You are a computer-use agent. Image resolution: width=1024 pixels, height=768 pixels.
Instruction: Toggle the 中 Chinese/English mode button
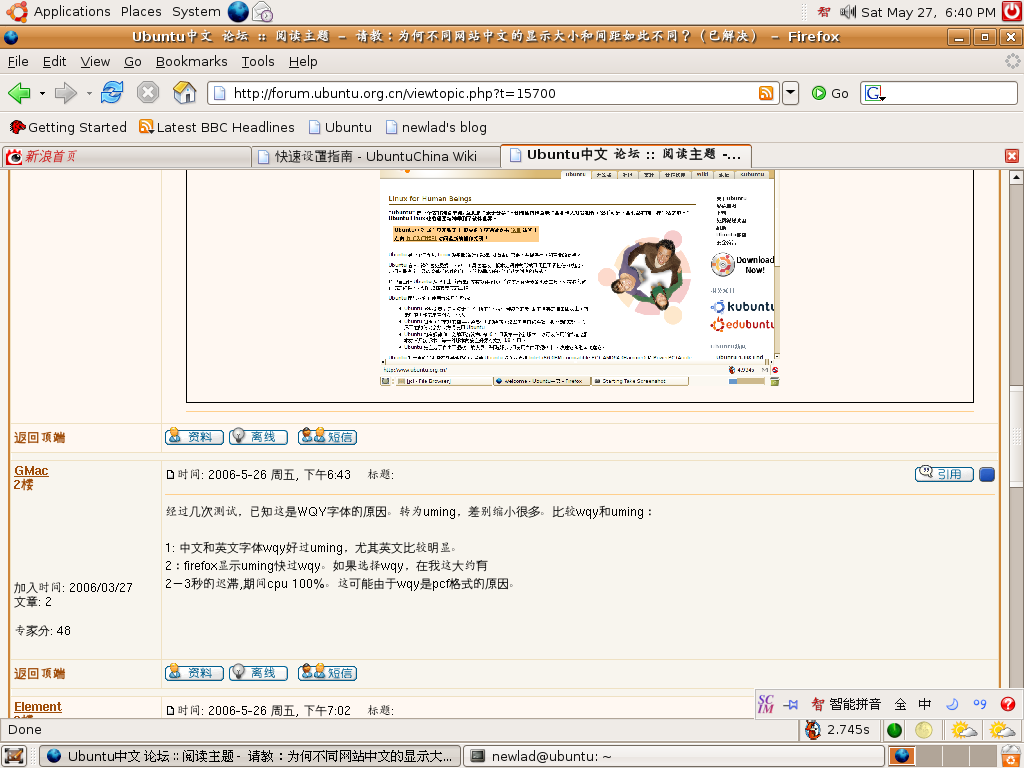tap(925, 704)
